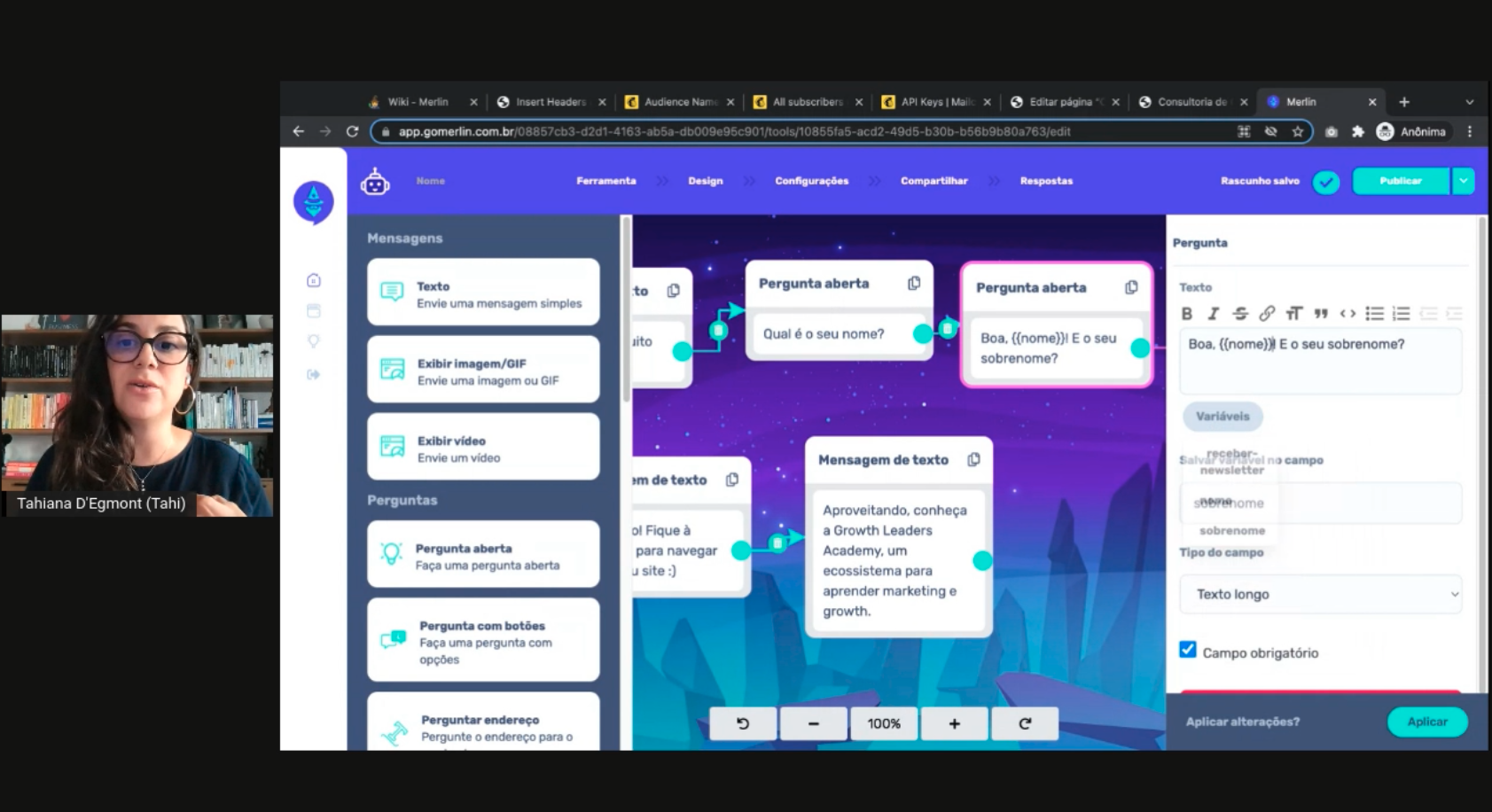
Task: Insert code formatting
Action: click(1347, 313)
